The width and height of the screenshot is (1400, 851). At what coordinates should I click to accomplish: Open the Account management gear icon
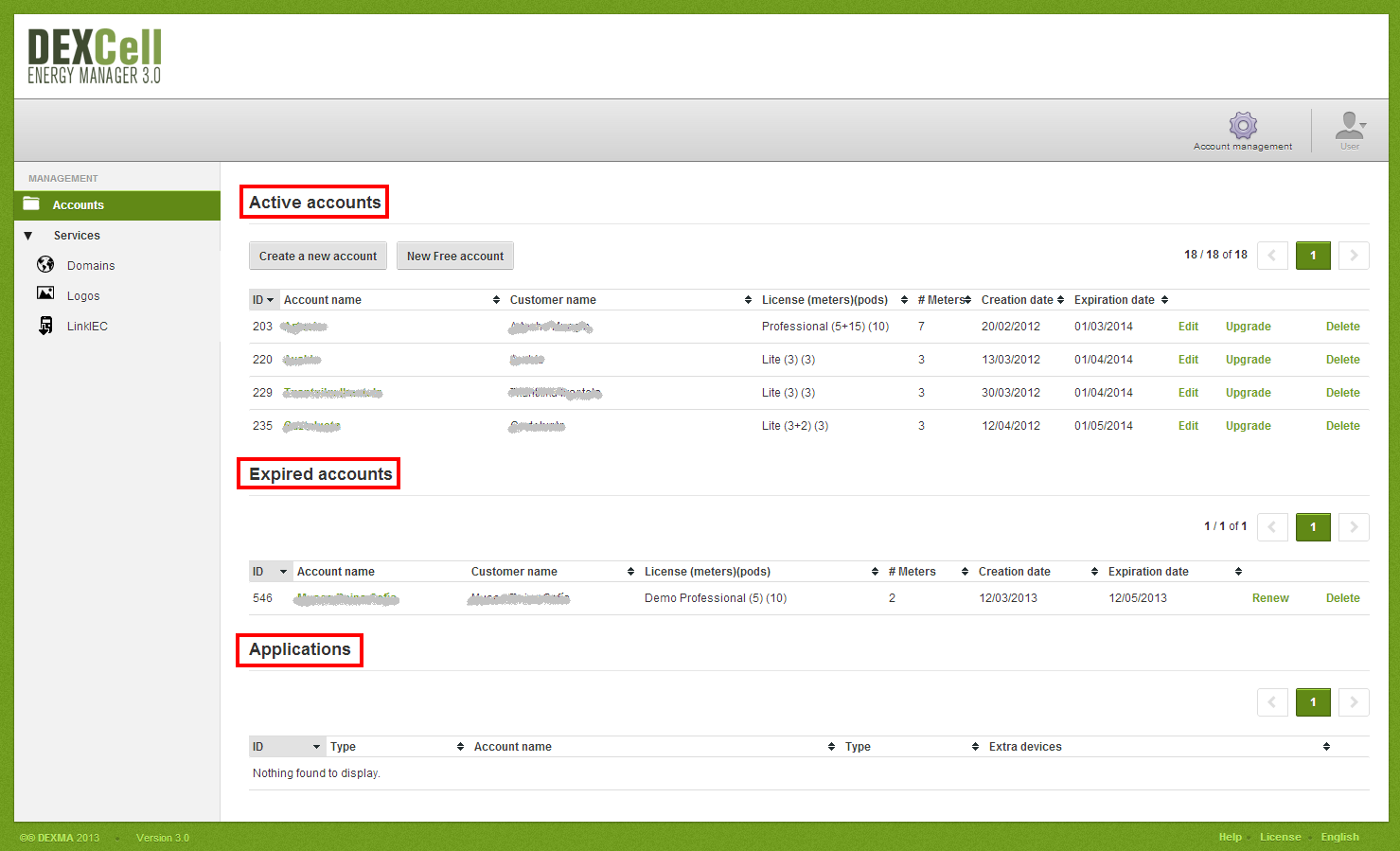click(x=1243, y=124)
